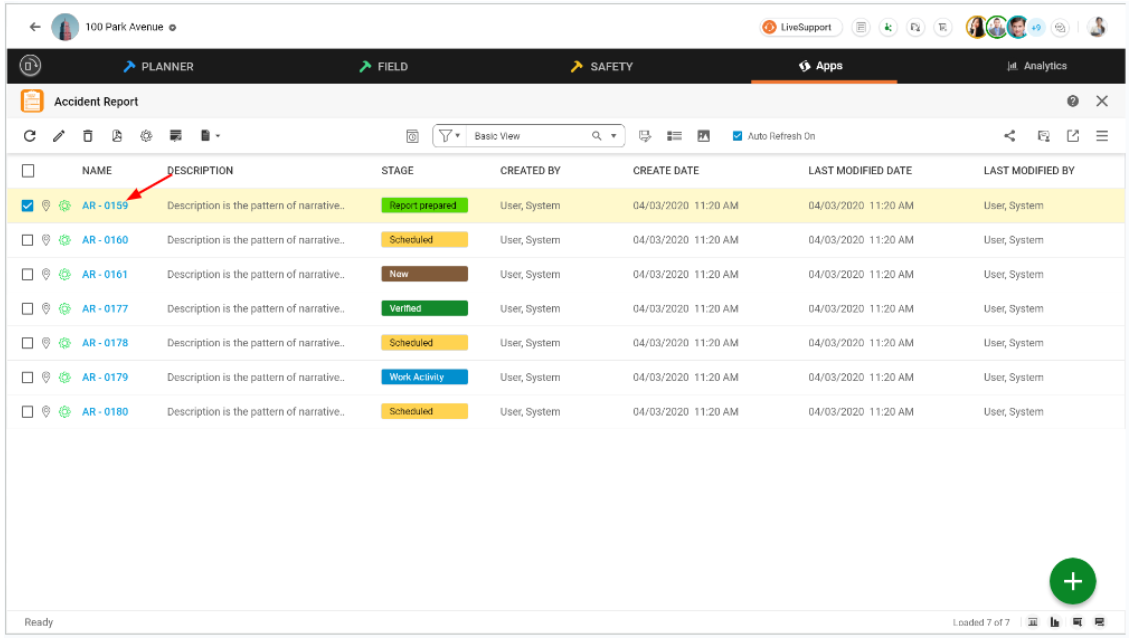Open the hamburger menu at toolbar right
The image size is (1134, 640).
click(x=1101, y=136)
